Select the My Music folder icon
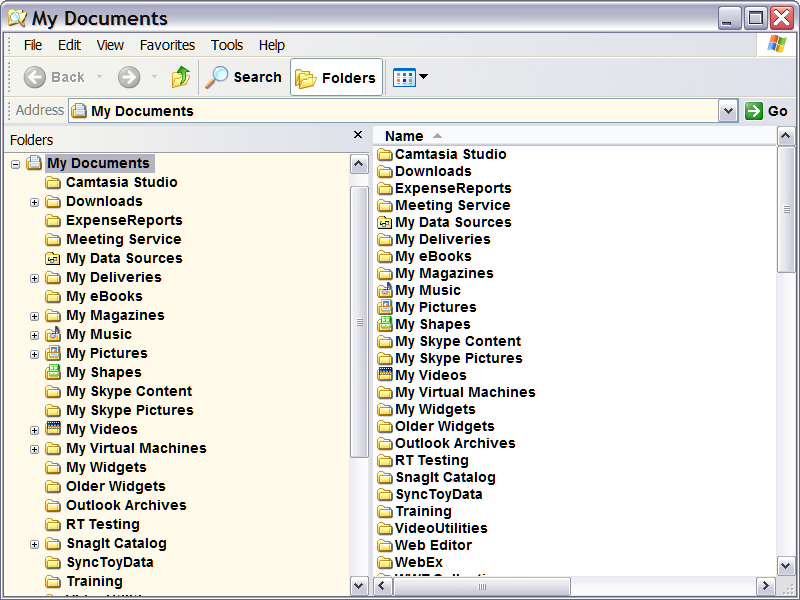The height and width of the screenshot is (600, 800). coord(386,290)
